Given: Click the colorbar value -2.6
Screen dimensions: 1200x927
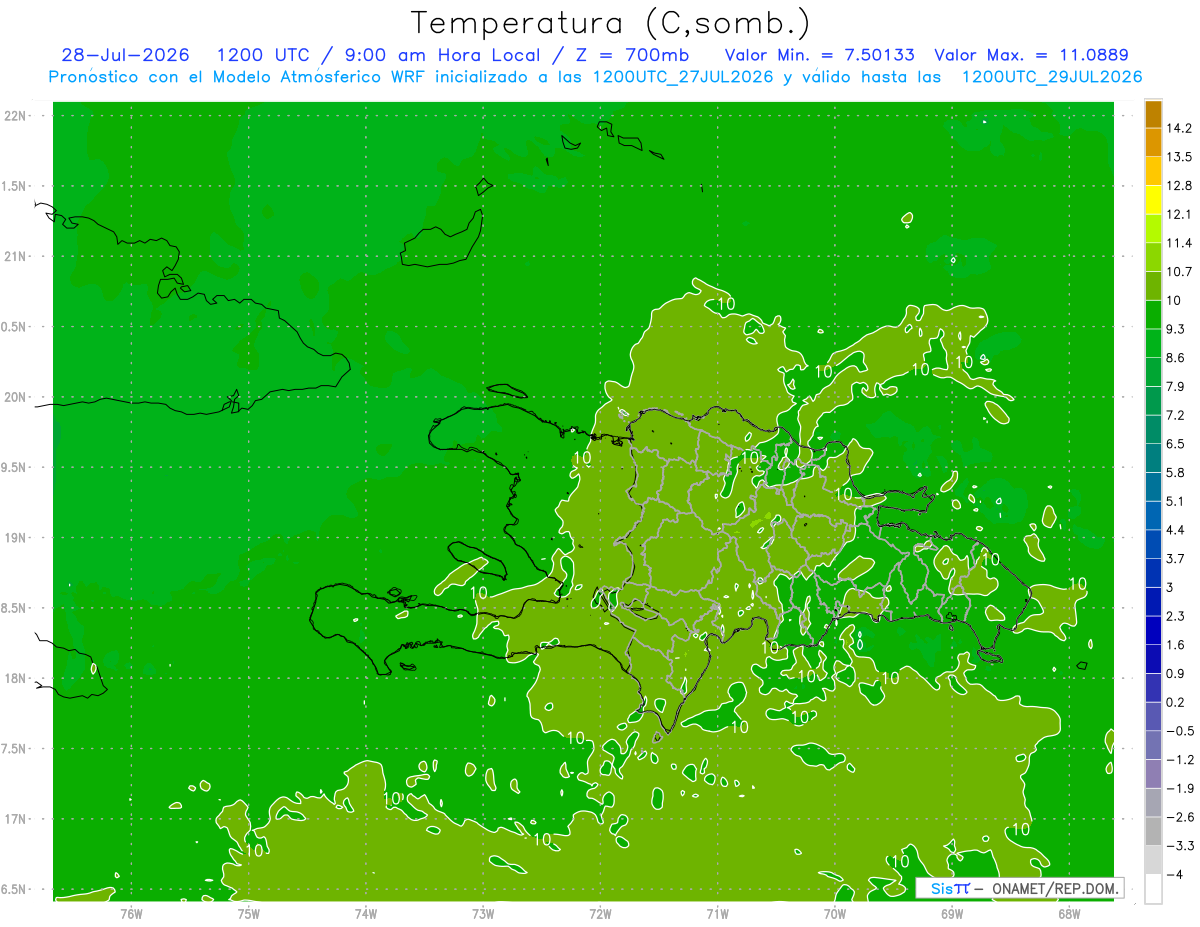Looking at the screenshot, I should 1180,816.
